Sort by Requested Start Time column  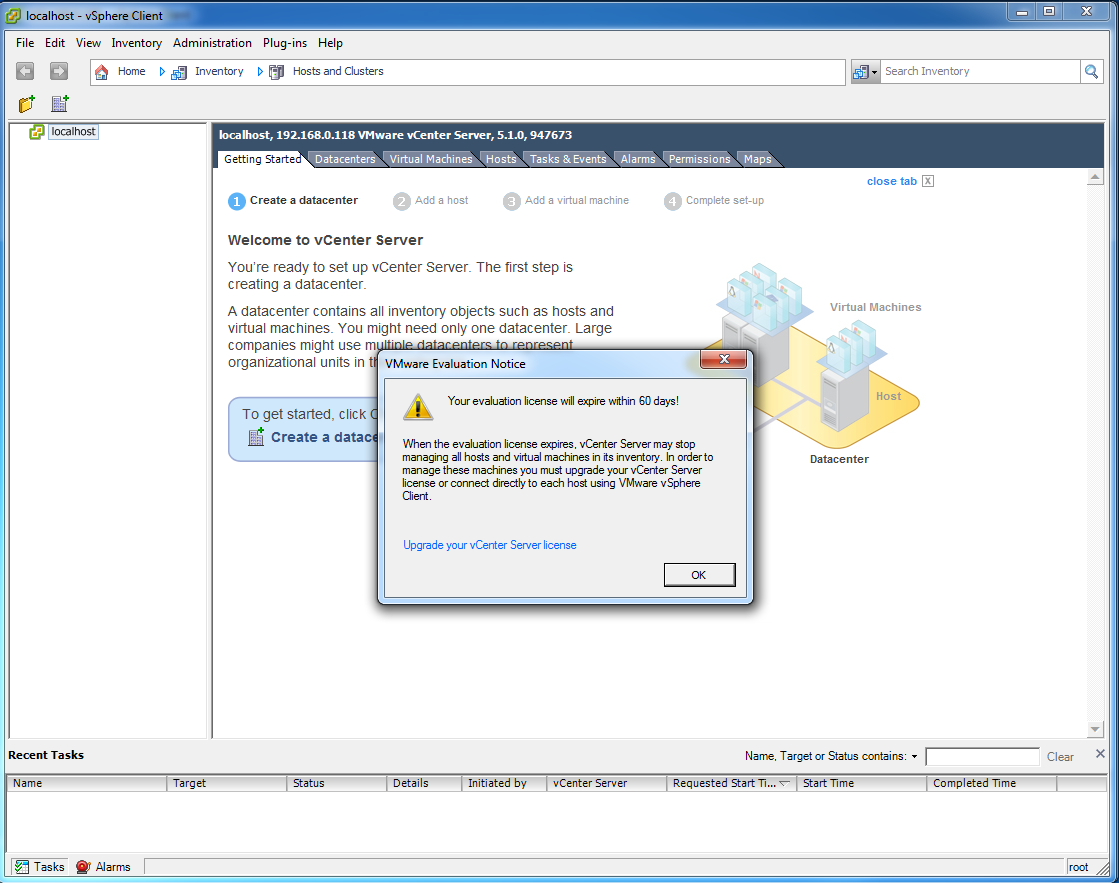click(x=731, y=783)
